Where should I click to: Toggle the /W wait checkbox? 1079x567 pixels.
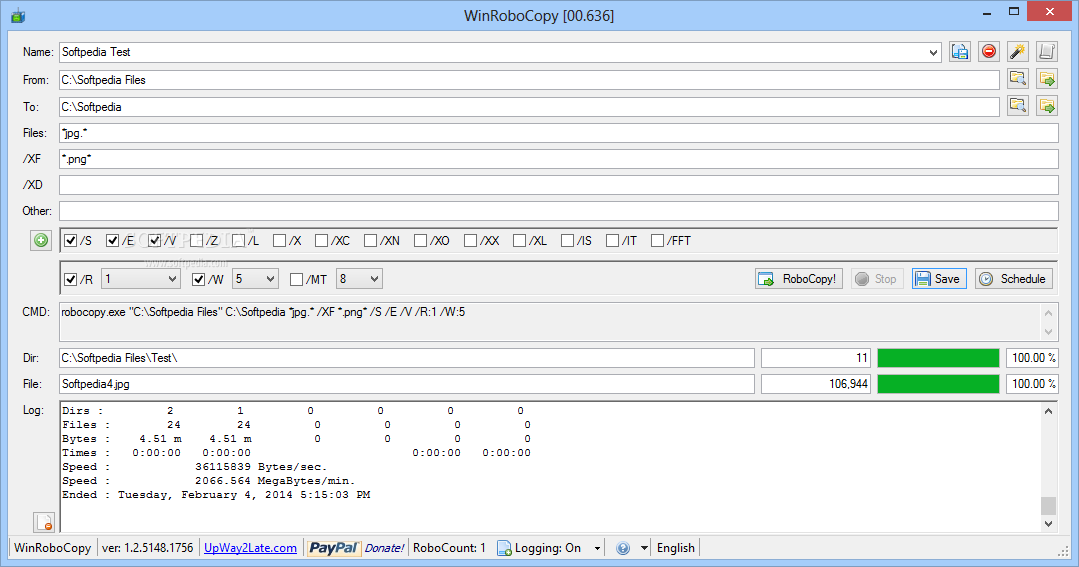(199, 279)
